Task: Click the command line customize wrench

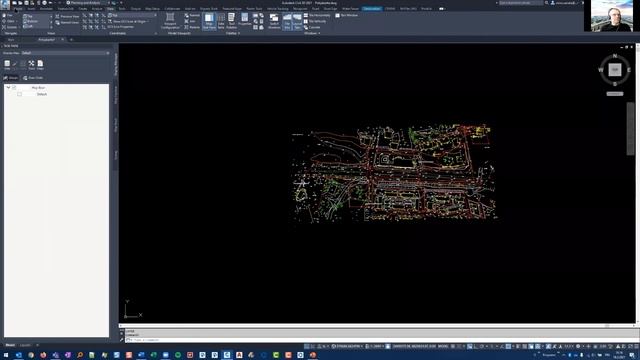Action: (122, 340)
